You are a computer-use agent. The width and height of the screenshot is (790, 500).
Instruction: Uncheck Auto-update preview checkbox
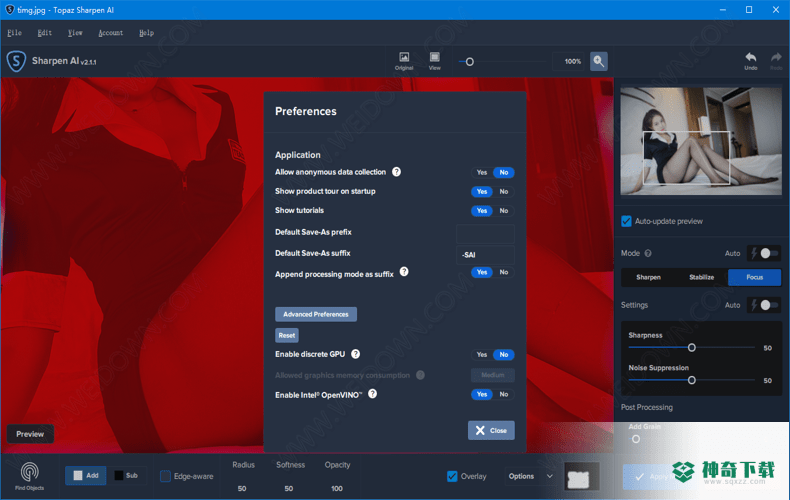pyautogui.click(x=626, y=221)
